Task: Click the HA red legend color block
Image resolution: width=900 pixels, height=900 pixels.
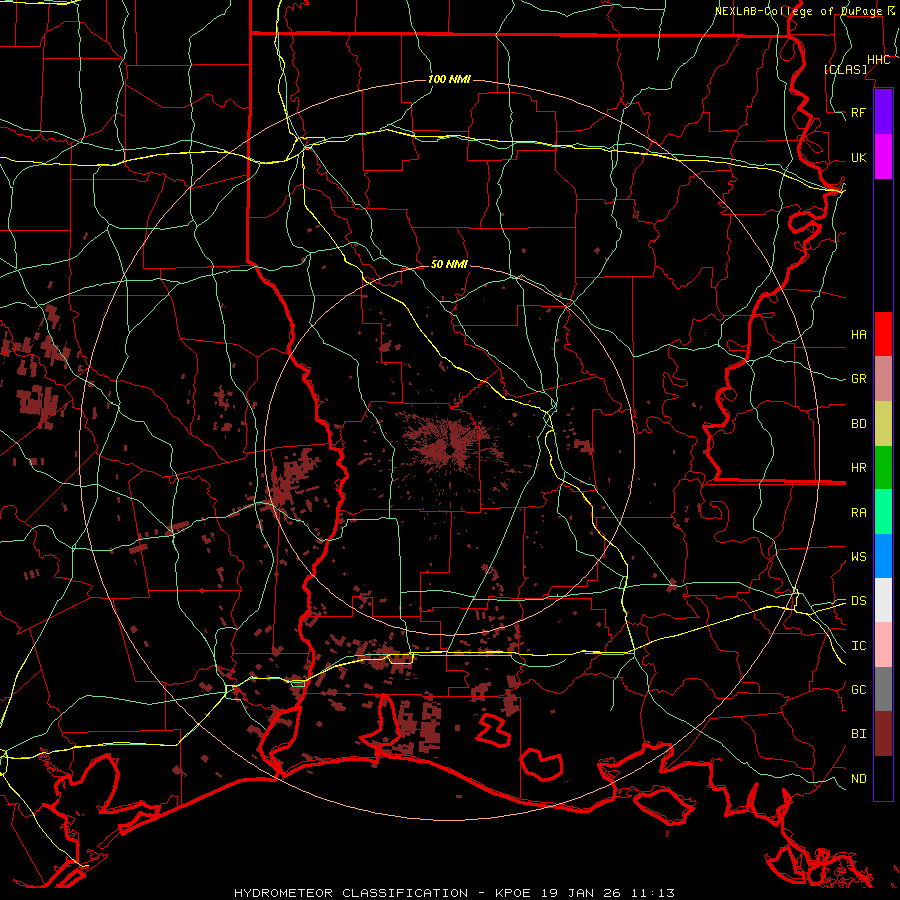Action: 883,334
